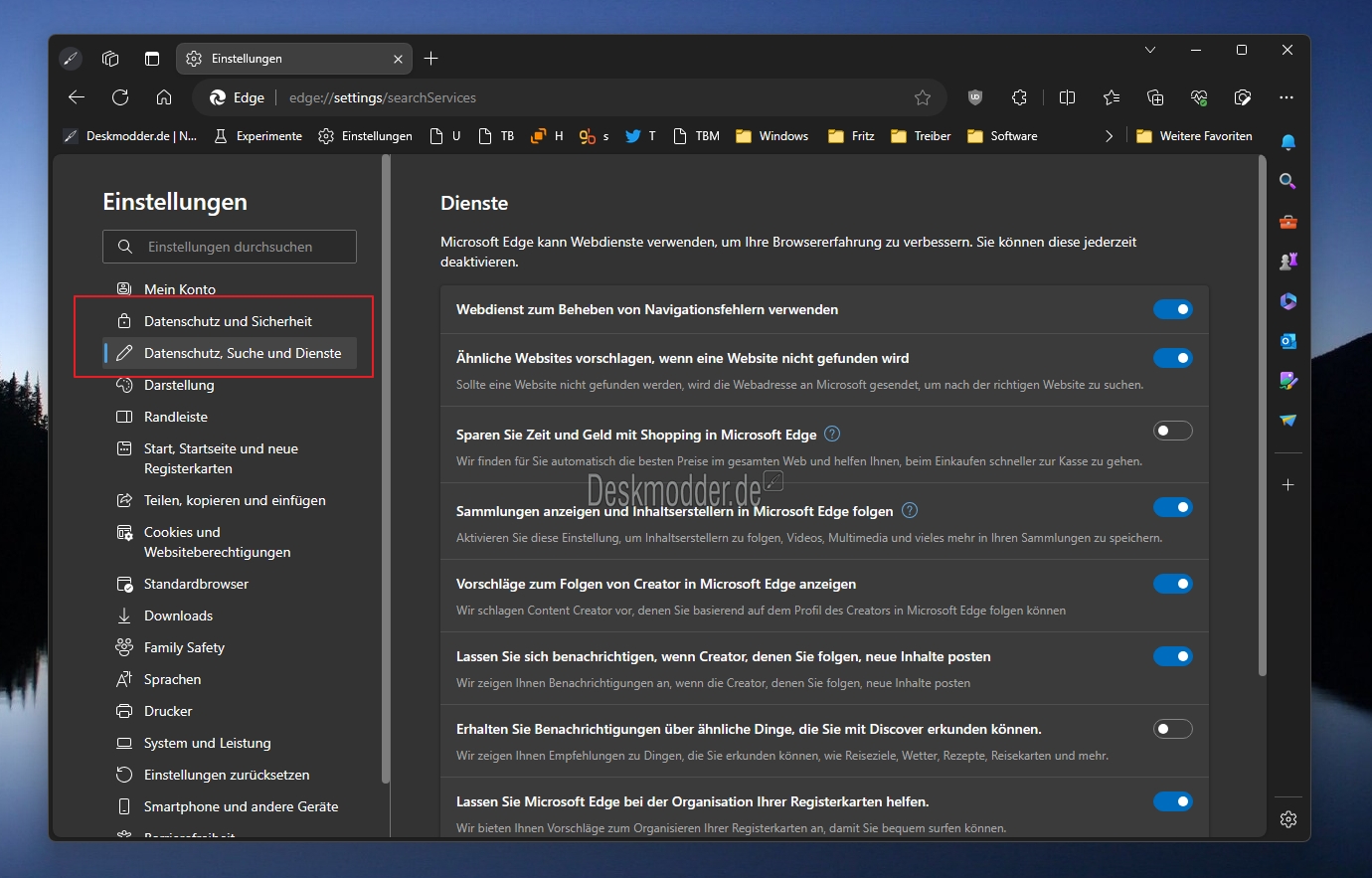Go back using the browser back arrow

click(x=77, y=97)
